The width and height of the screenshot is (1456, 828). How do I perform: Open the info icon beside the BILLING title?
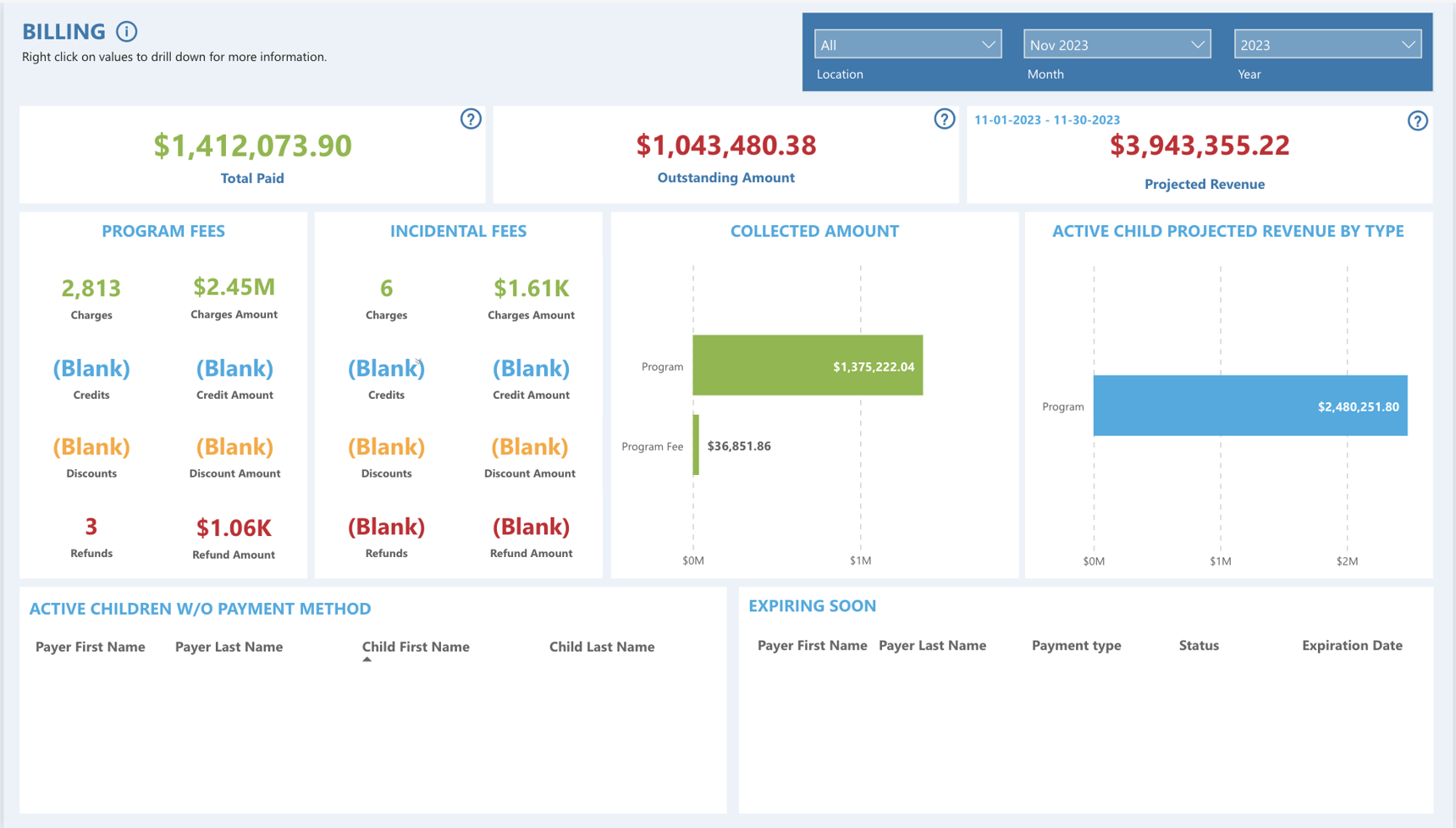pos(127,30)
